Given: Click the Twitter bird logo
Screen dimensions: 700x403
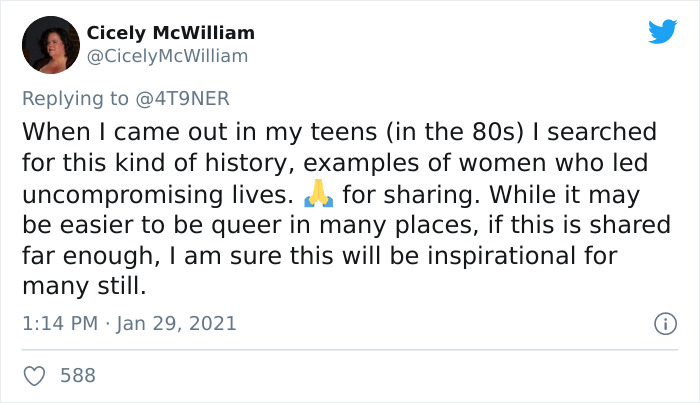Looking at the screenshot, I should (x=662, y=32).
